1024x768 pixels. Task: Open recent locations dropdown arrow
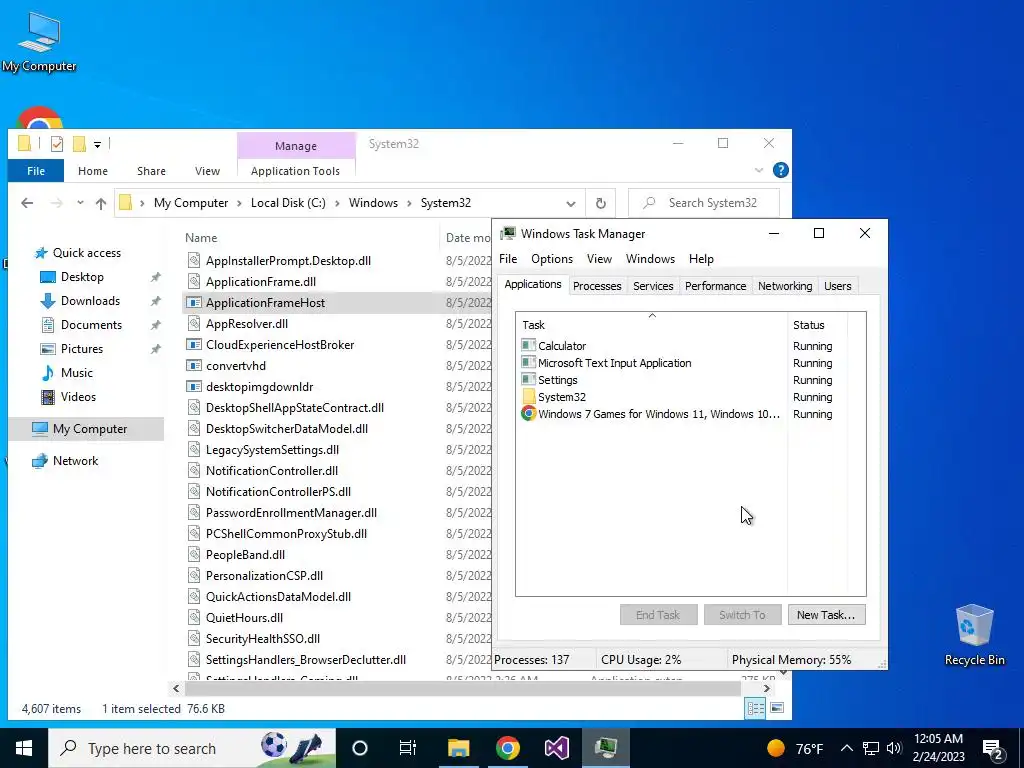80,203
